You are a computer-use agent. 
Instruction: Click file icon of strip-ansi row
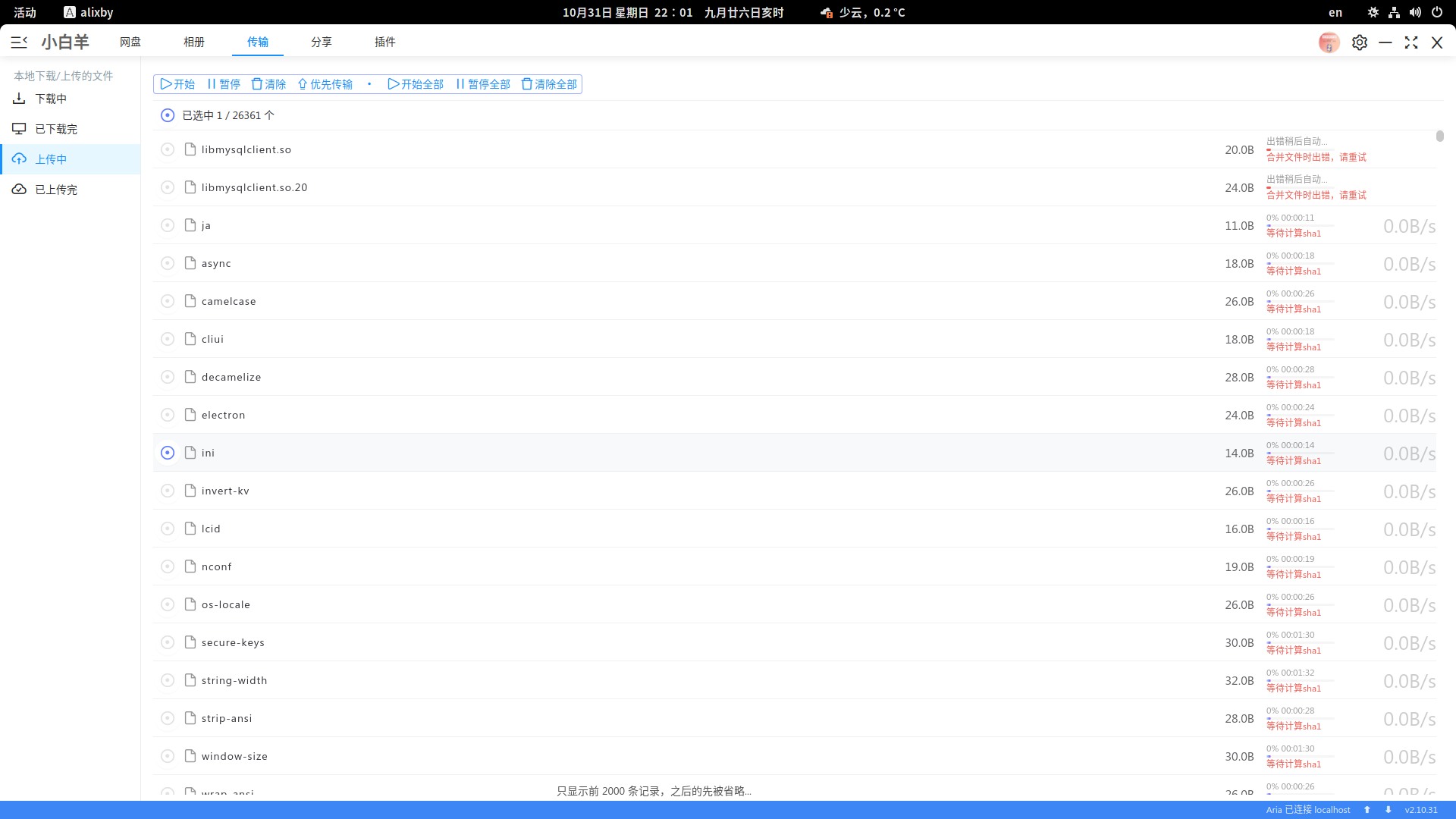click(190, 718)
